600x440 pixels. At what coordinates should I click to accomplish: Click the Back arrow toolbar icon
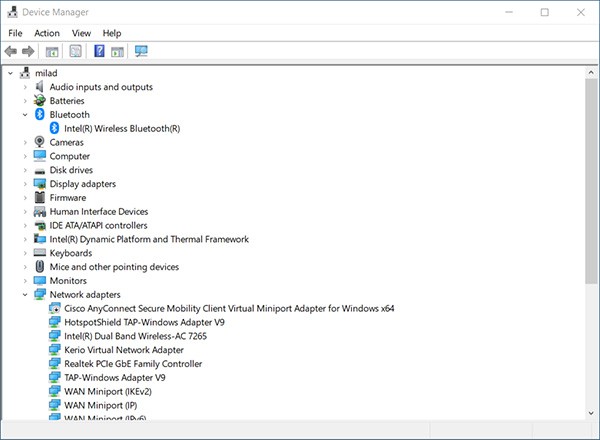[11, 51]
